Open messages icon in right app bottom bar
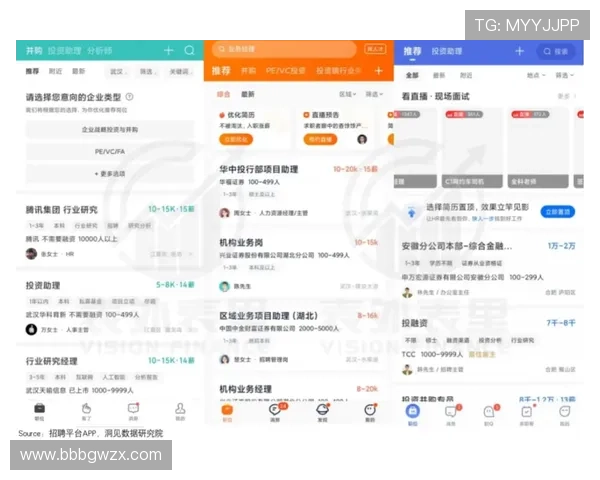This screenshot has width=600, height=480. coord(451,411)
